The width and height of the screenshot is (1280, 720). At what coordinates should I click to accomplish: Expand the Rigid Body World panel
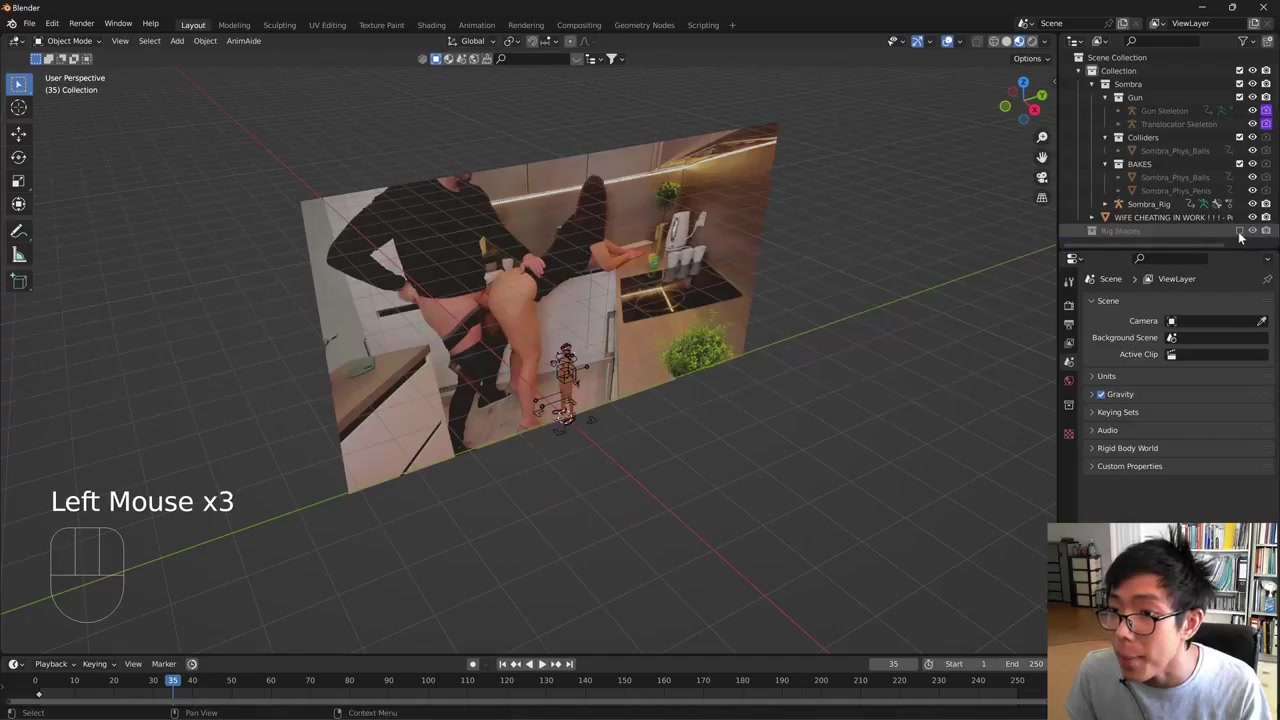(1127, 448)
